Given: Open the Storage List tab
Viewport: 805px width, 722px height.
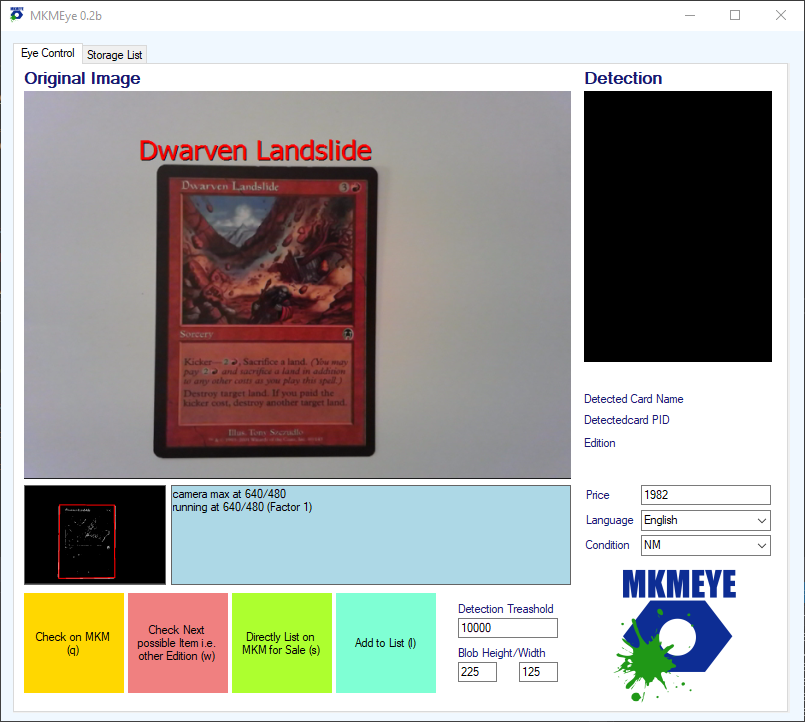Looking at the screenshot, I should [114, 55].
